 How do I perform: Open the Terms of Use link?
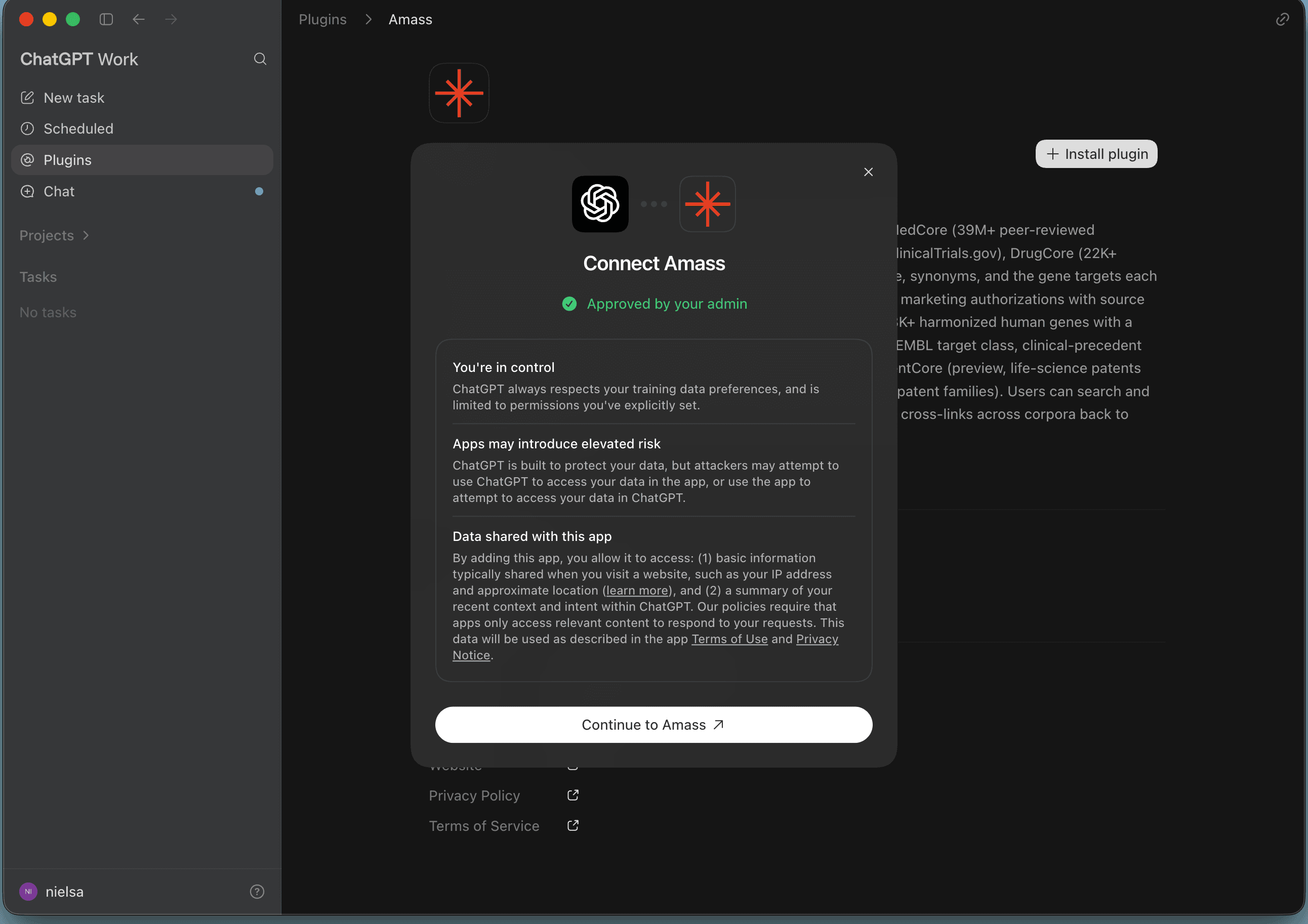(x=729, y=639)
